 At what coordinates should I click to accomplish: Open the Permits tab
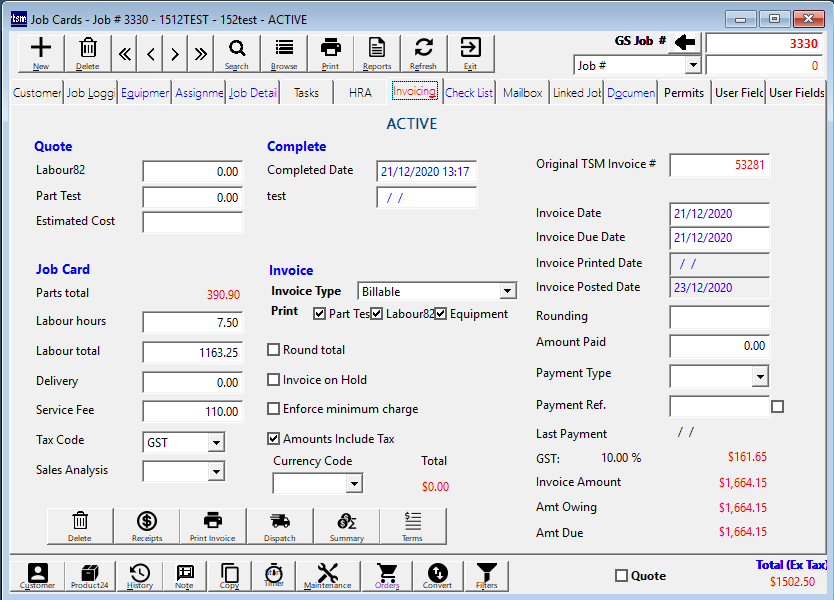(x=684, y=93)
